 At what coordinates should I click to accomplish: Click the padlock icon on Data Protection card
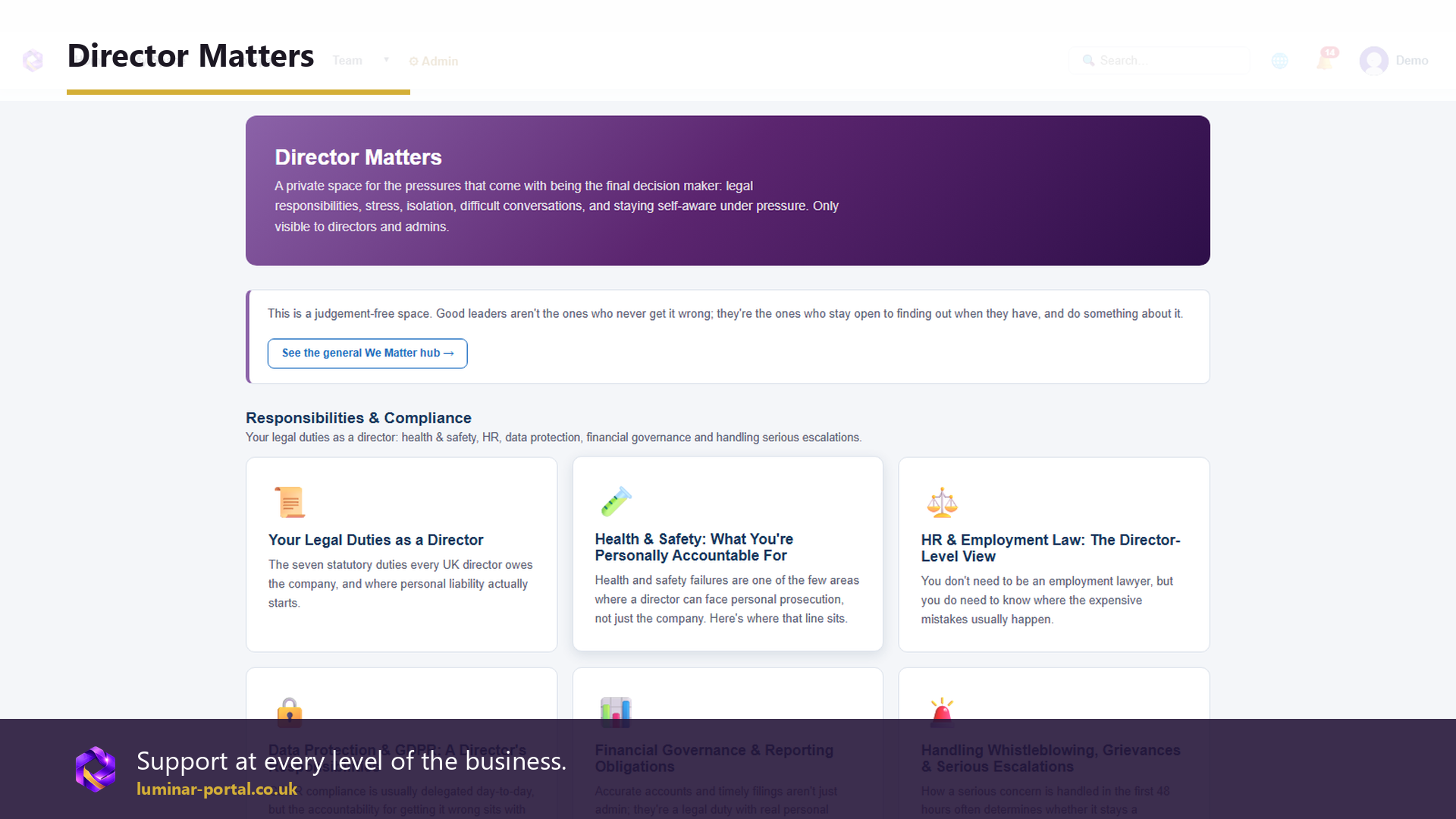[x=290, y=712]
